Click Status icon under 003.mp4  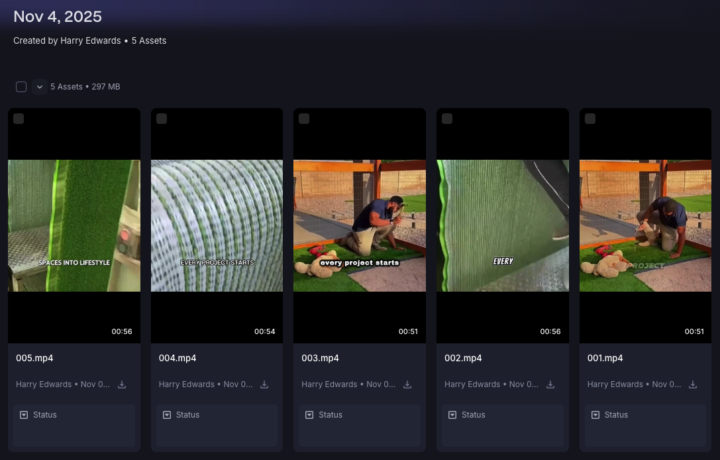tap(309, 415)
